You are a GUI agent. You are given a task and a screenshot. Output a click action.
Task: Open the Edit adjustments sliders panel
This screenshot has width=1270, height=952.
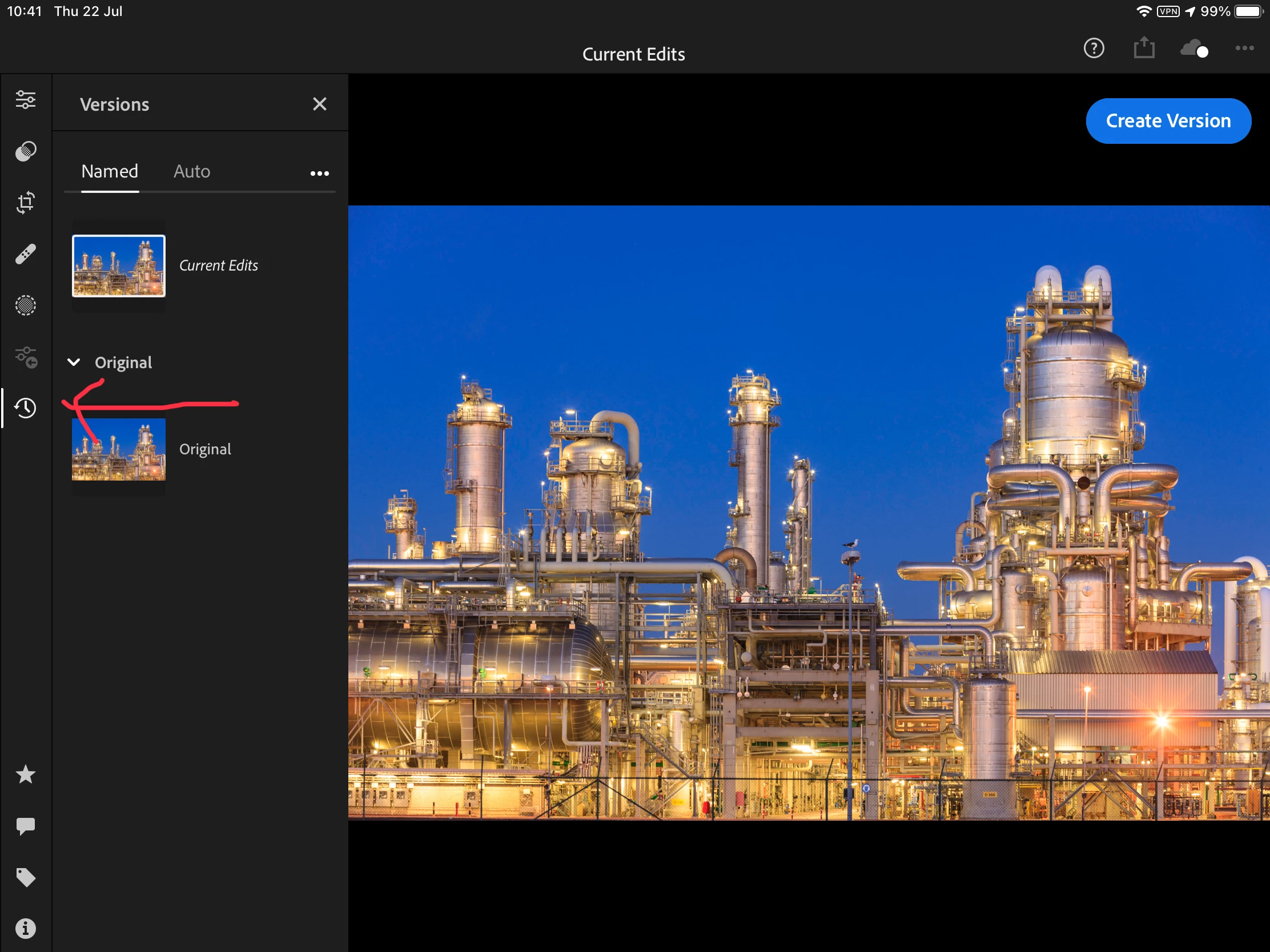point(25,100)
